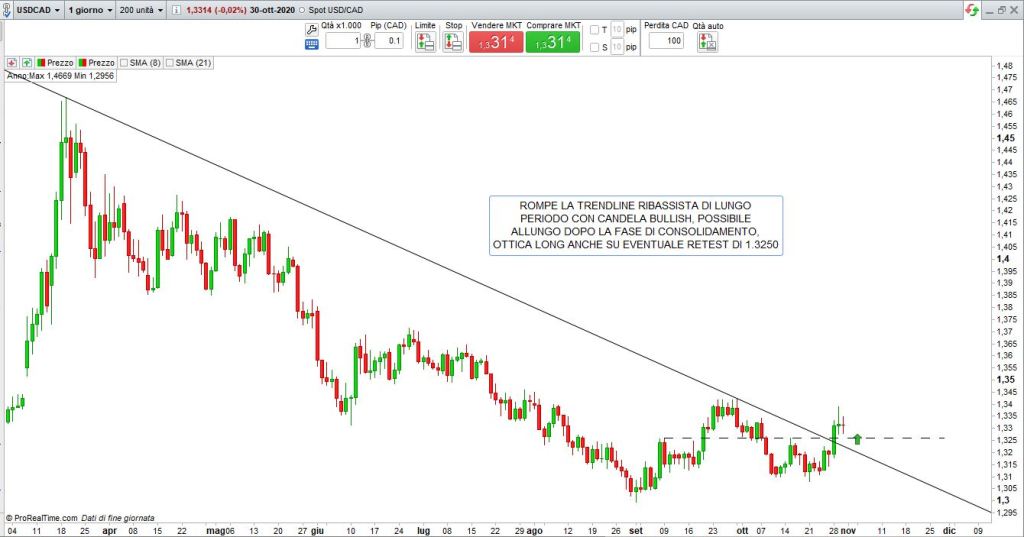Click the green Comprare MKT button
The height and width of the screenshot is (537, 1024).
click(552, 42)
